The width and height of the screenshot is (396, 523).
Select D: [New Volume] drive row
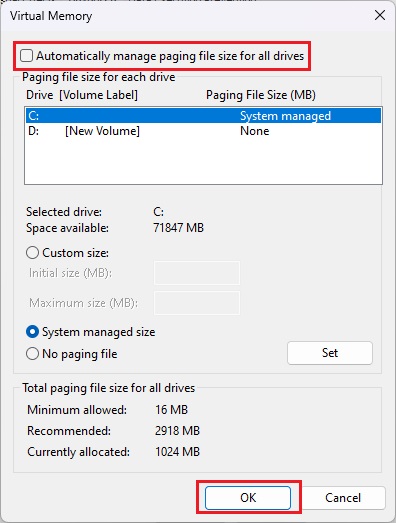pyautogui.click(x=203, y=131)
